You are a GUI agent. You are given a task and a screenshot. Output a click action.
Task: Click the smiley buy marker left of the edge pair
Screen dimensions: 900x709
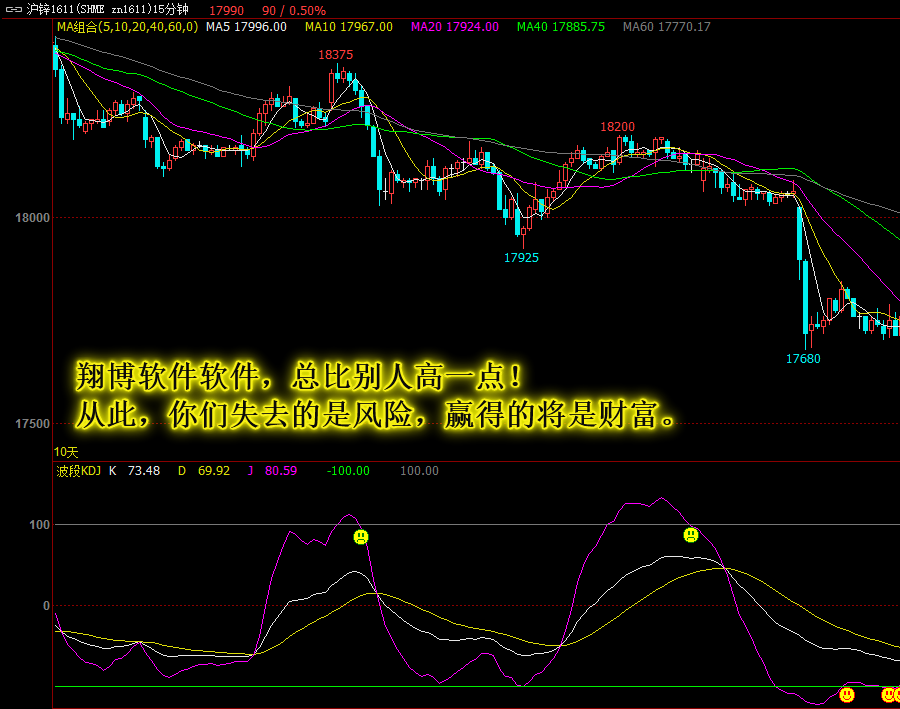(x=847, y=695)
